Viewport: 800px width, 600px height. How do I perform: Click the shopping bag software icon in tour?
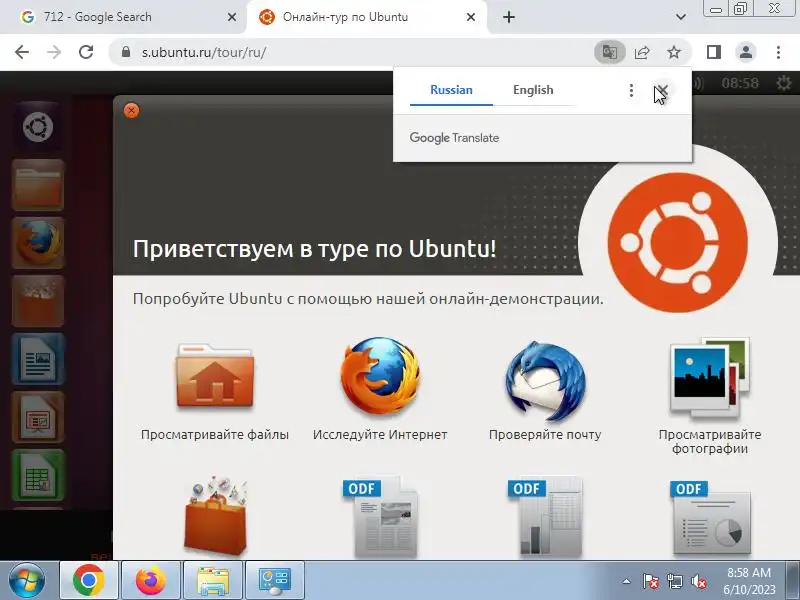click(x=215, y=515)
